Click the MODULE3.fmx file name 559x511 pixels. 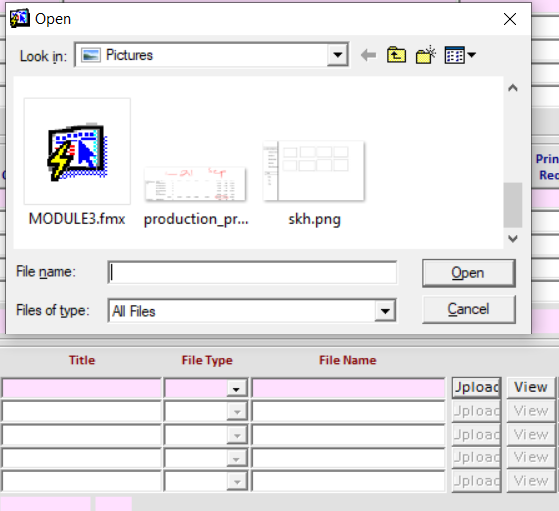click(77, 219)
